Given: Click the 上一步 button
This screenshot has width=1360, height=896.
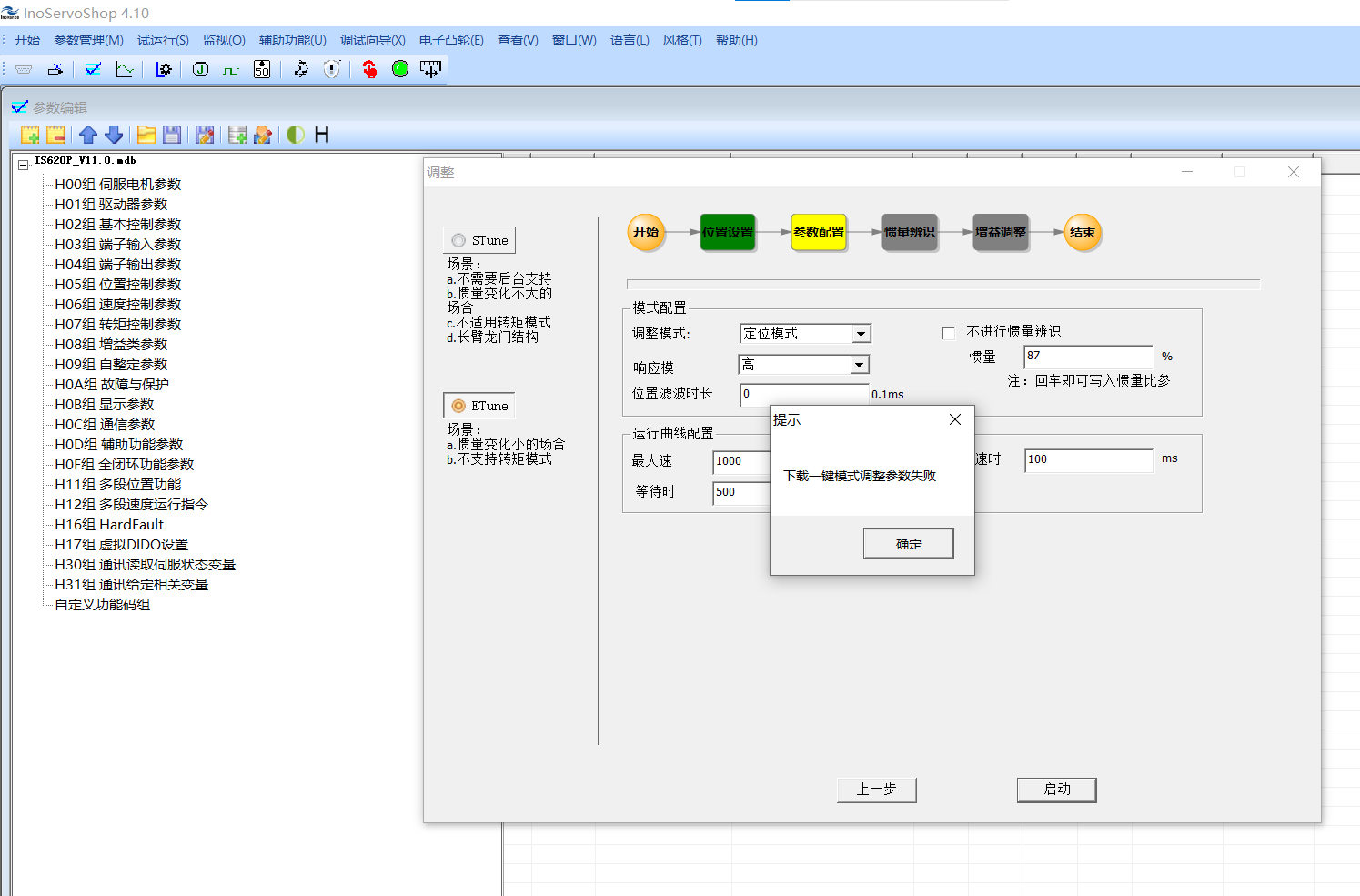Looking at the screenshot, I should click(877, 790).
